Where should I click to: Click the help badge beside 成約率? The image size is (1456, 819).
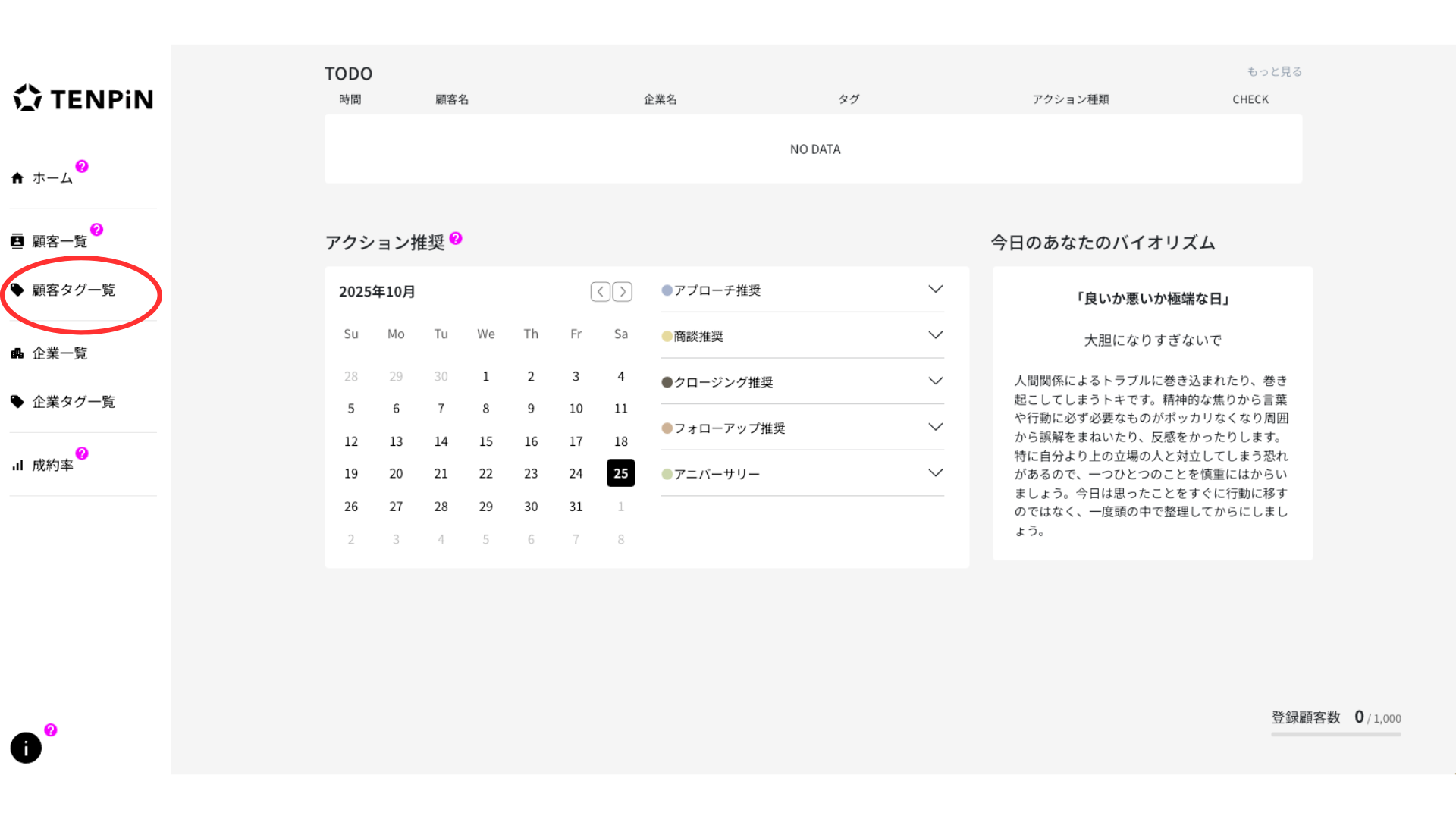(x=82, y=453)
